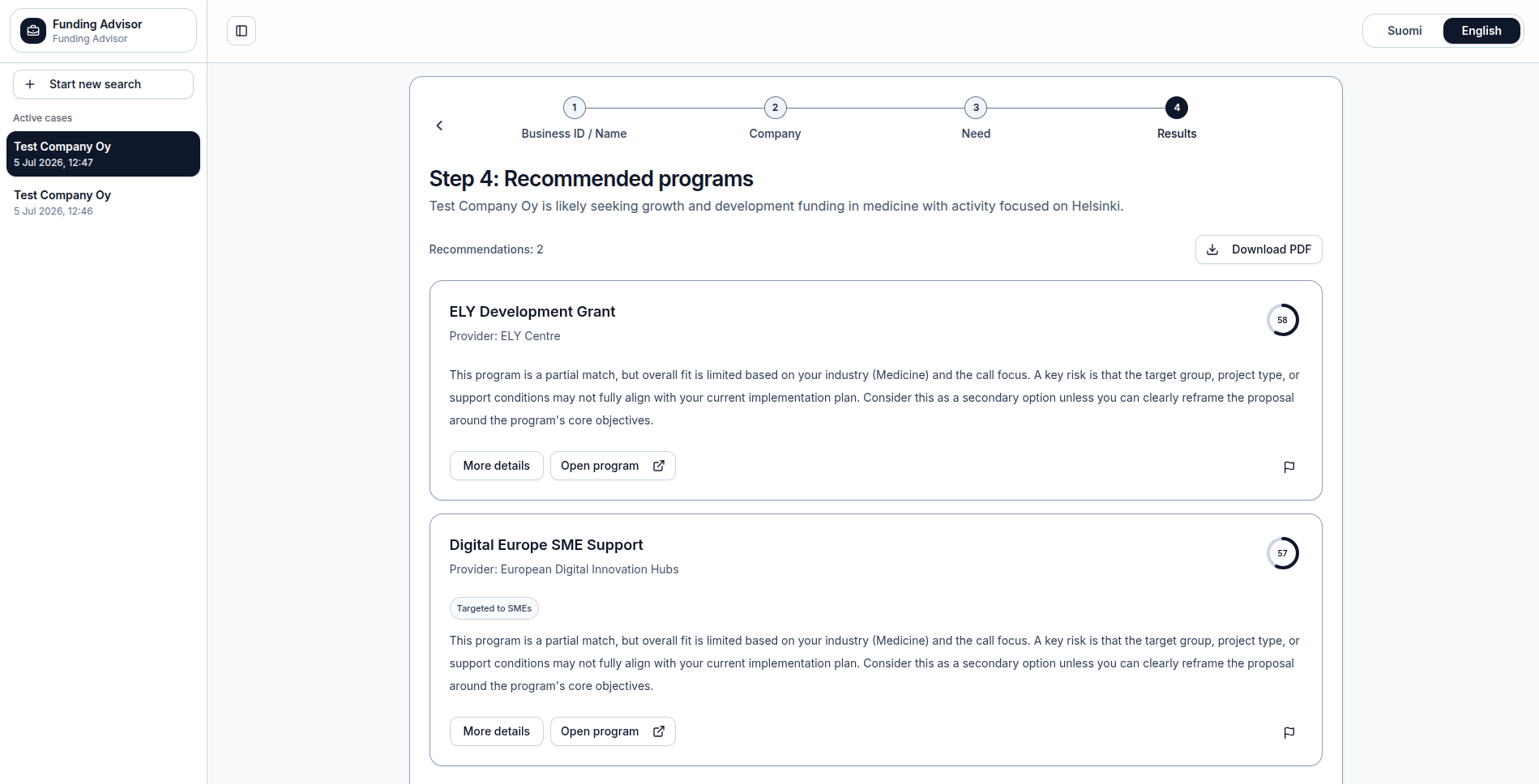Switch language to Suomi
This screenshot has height=784, width=1539.
[x=1404, y=31]
